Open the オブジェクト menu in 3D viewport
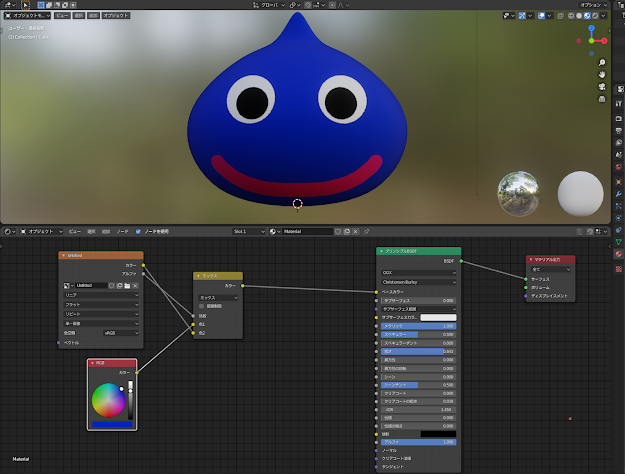 point(116,16)
